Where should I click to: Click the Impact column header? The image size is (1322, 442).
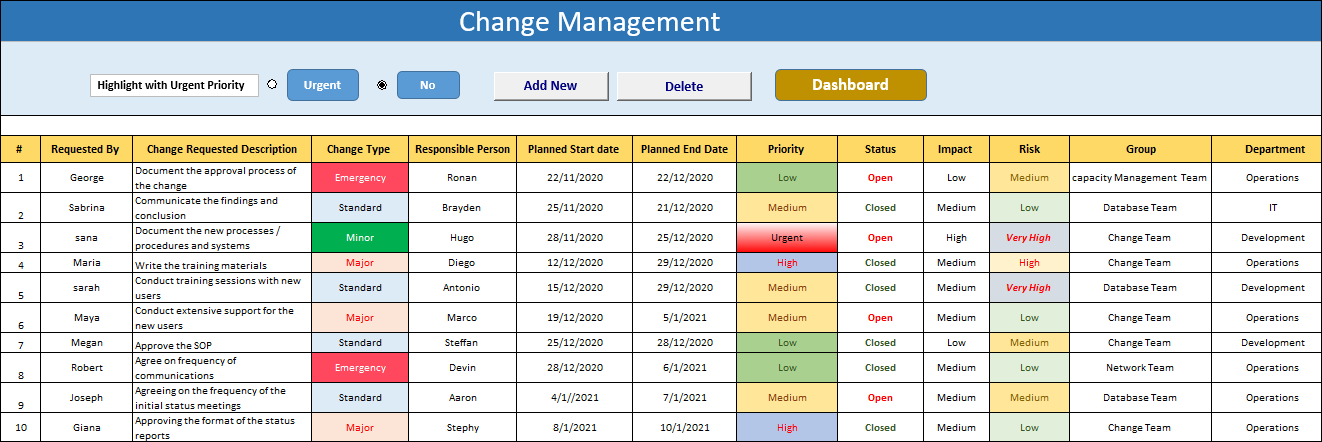[955, 149]
